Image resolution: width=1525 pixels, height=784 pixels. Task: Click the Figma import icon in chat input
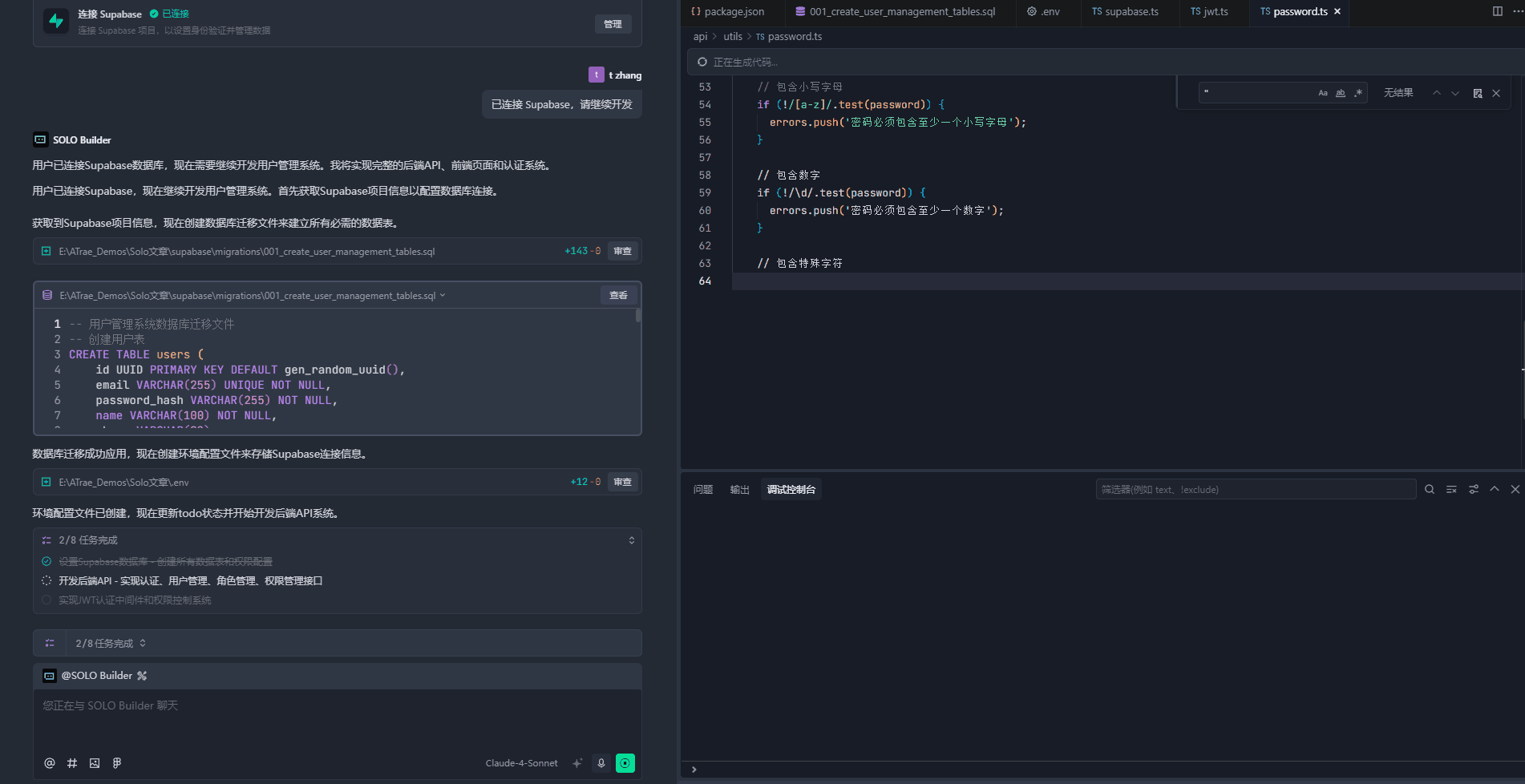tap(117, 763)
